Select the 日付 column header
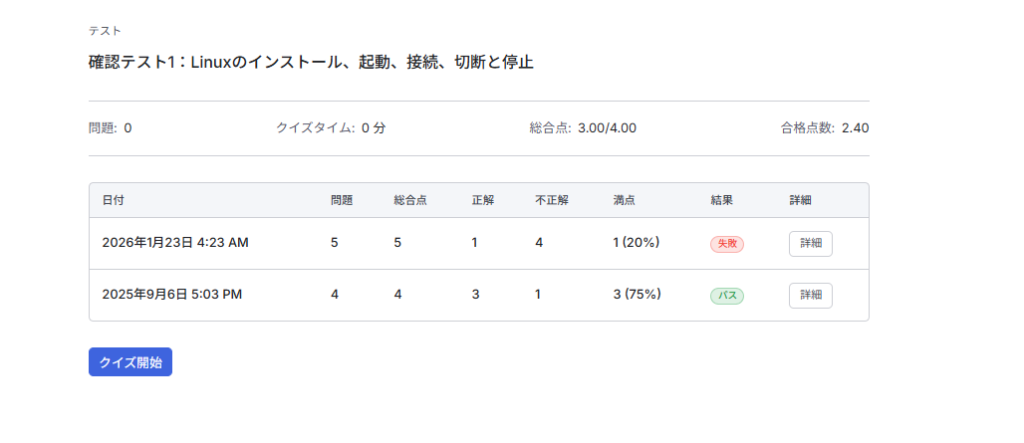1024x443 pixels. click(113, 200)
